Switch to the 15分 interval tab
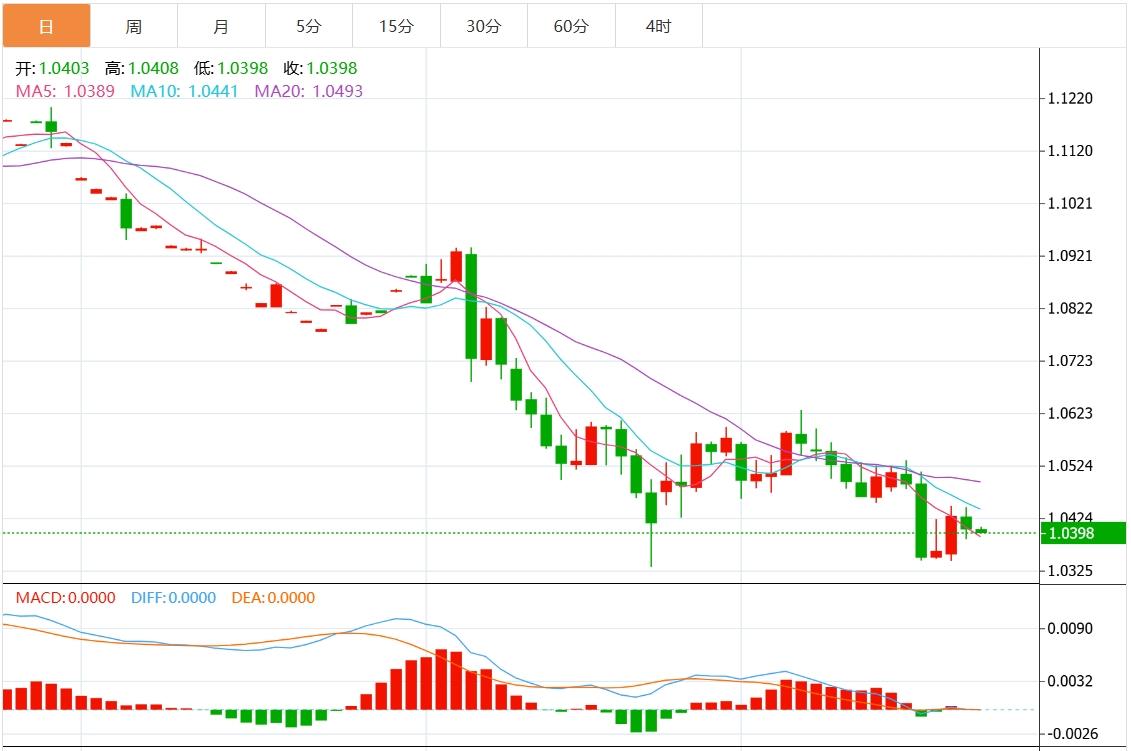The height and width of the screenshot is (751, 1131). [396, 26]
